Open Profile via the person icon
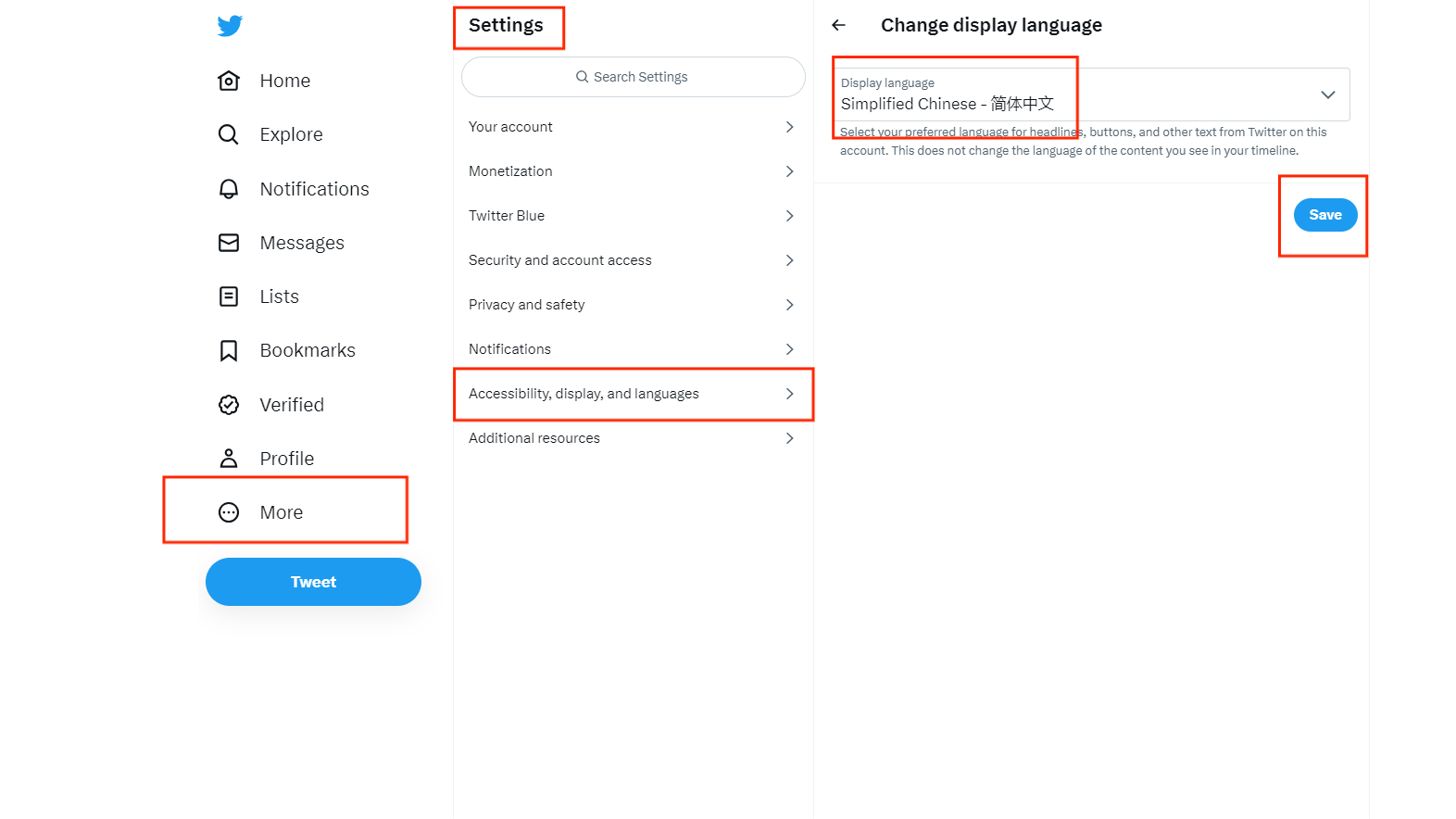 (x=229, y=459)
